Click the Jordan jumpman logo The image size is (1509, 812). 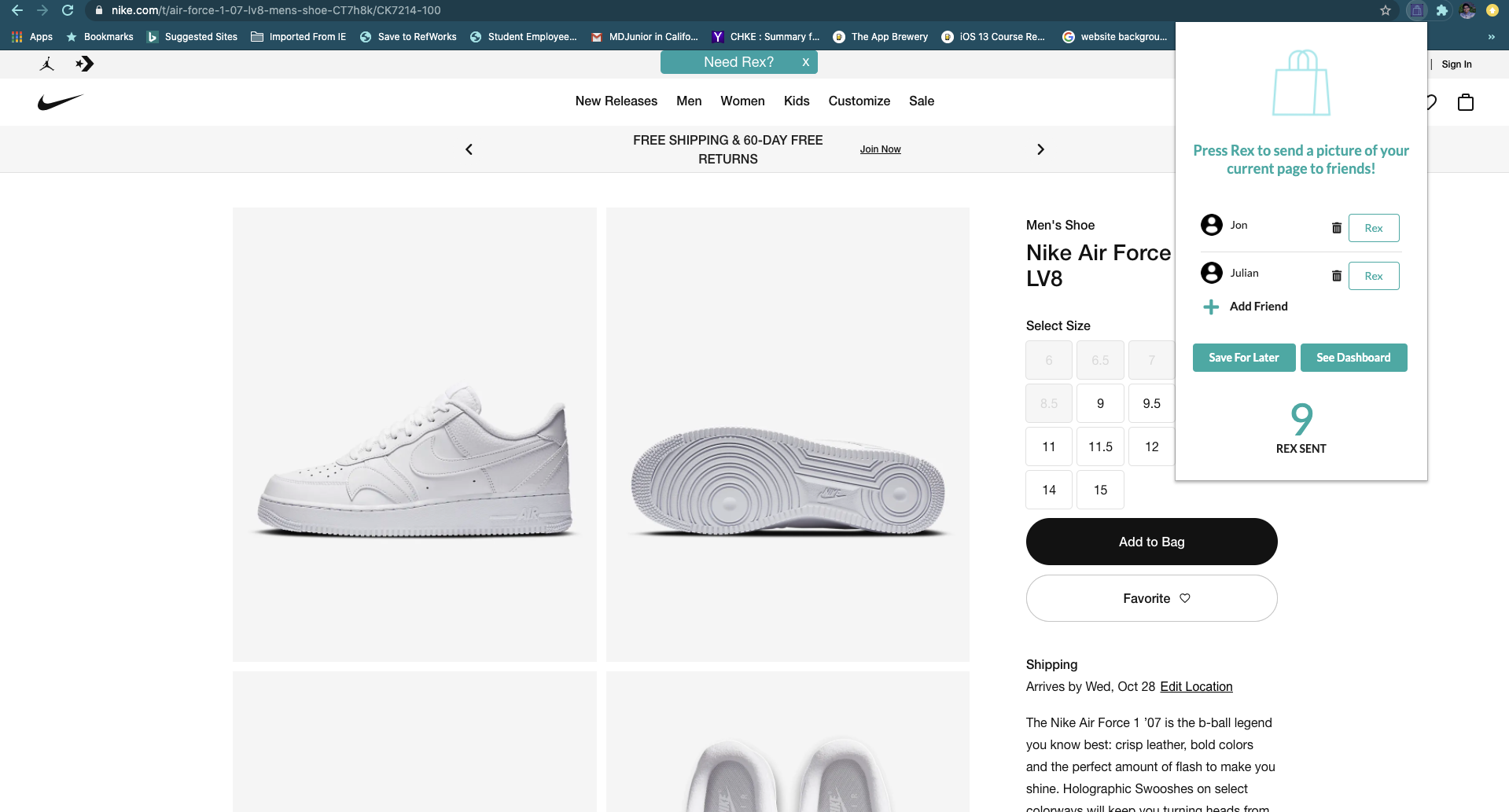pos(47,64)
